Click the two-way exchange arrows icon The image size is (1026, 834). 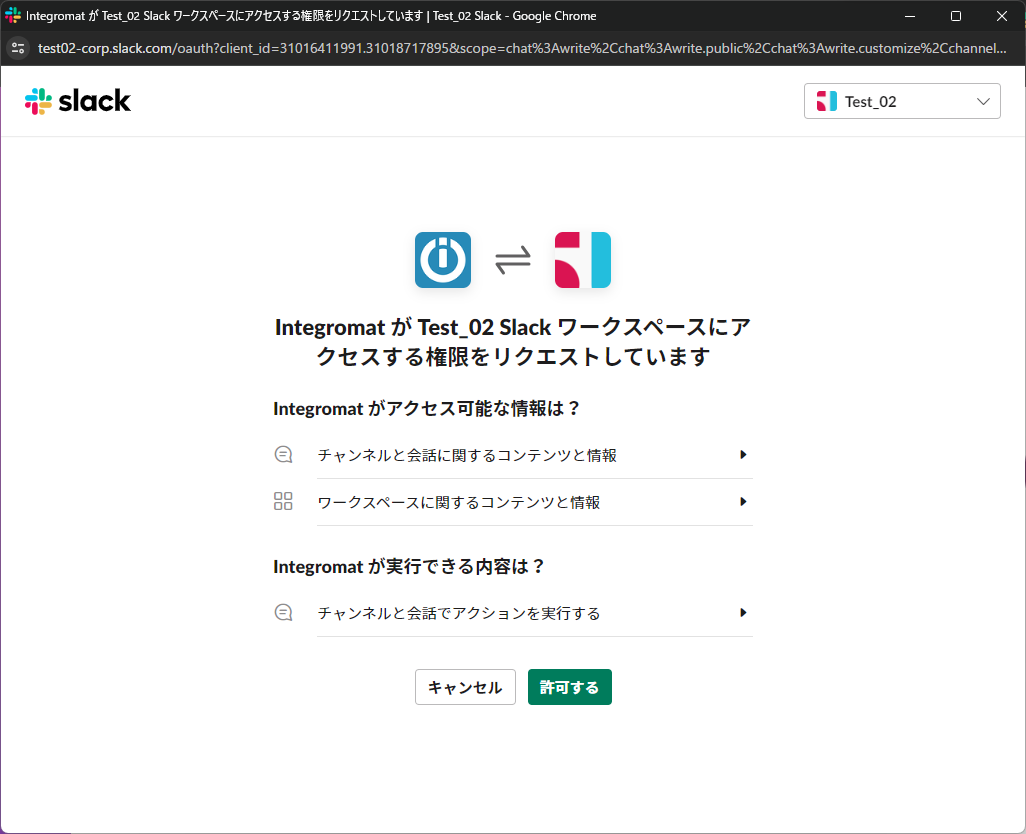point(512,260)
